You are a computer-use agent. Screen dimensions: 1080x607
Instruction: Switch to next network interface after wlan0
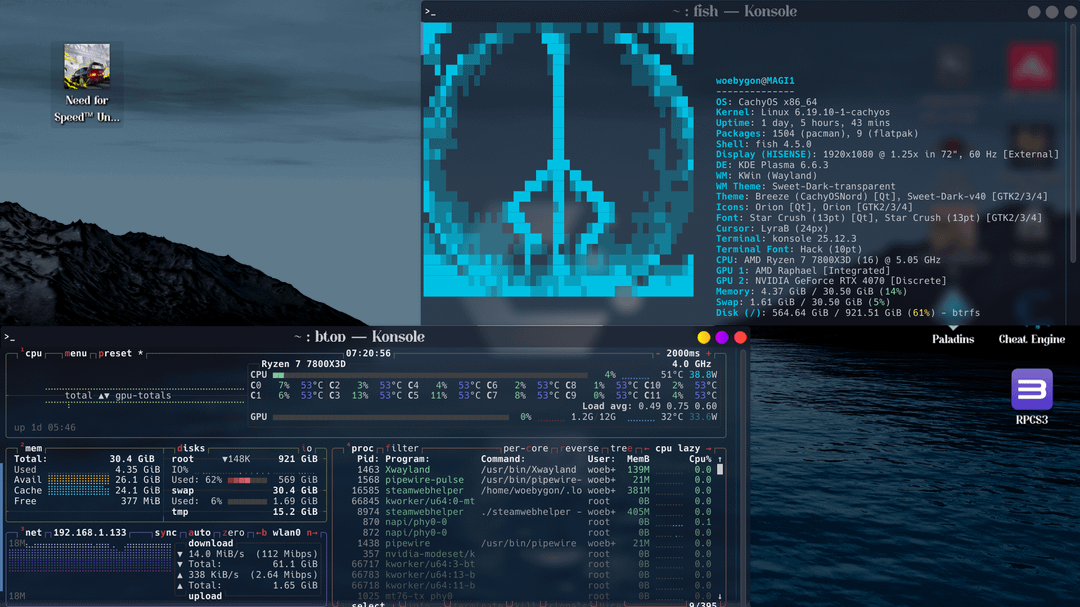pos(312,533)
